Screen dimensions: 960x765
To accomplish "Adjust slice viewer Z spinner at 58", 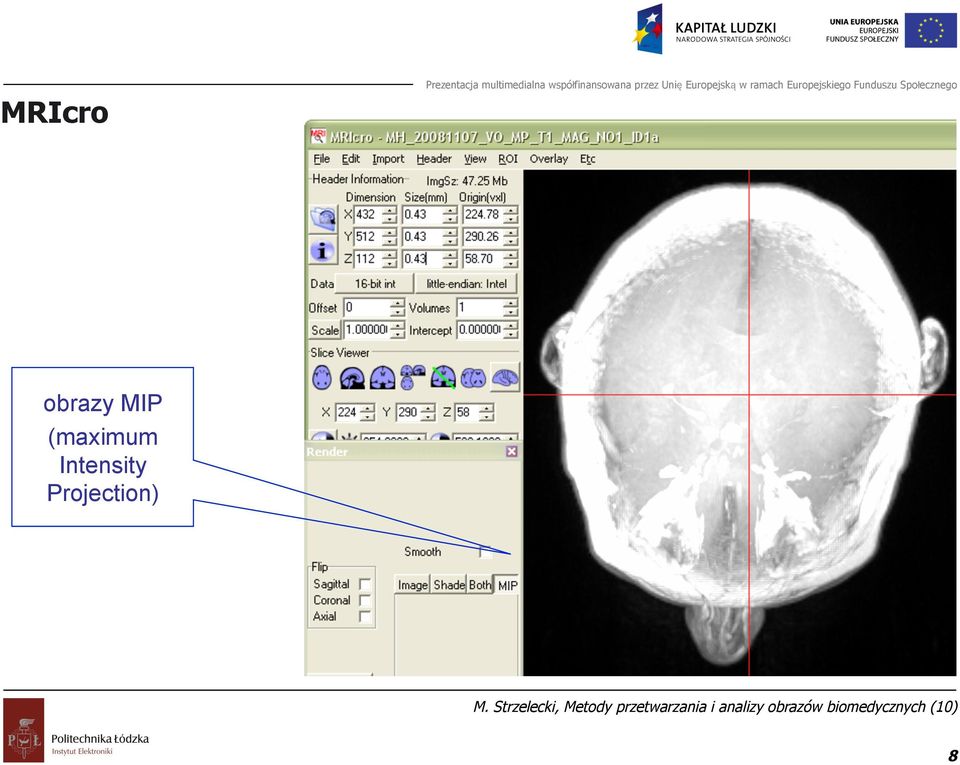I will [486, 412].
